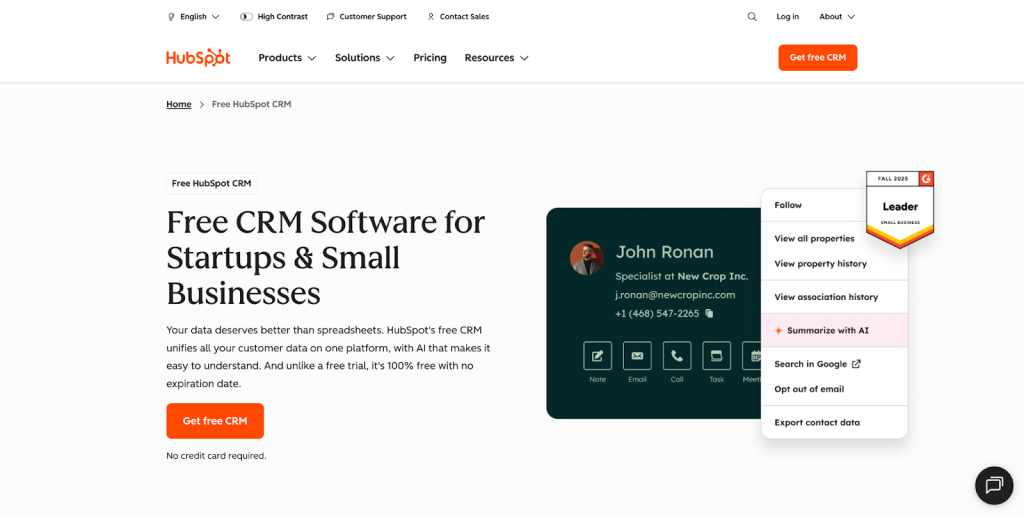Click the orange Get free CRM hero button
This screenshot has height=515, width=1024.
click(215, 421)
